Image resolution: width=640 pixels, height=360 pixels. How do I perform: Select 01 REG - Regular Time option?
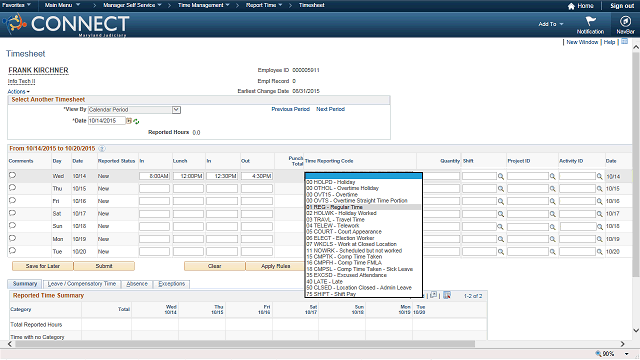click(363, 207)
